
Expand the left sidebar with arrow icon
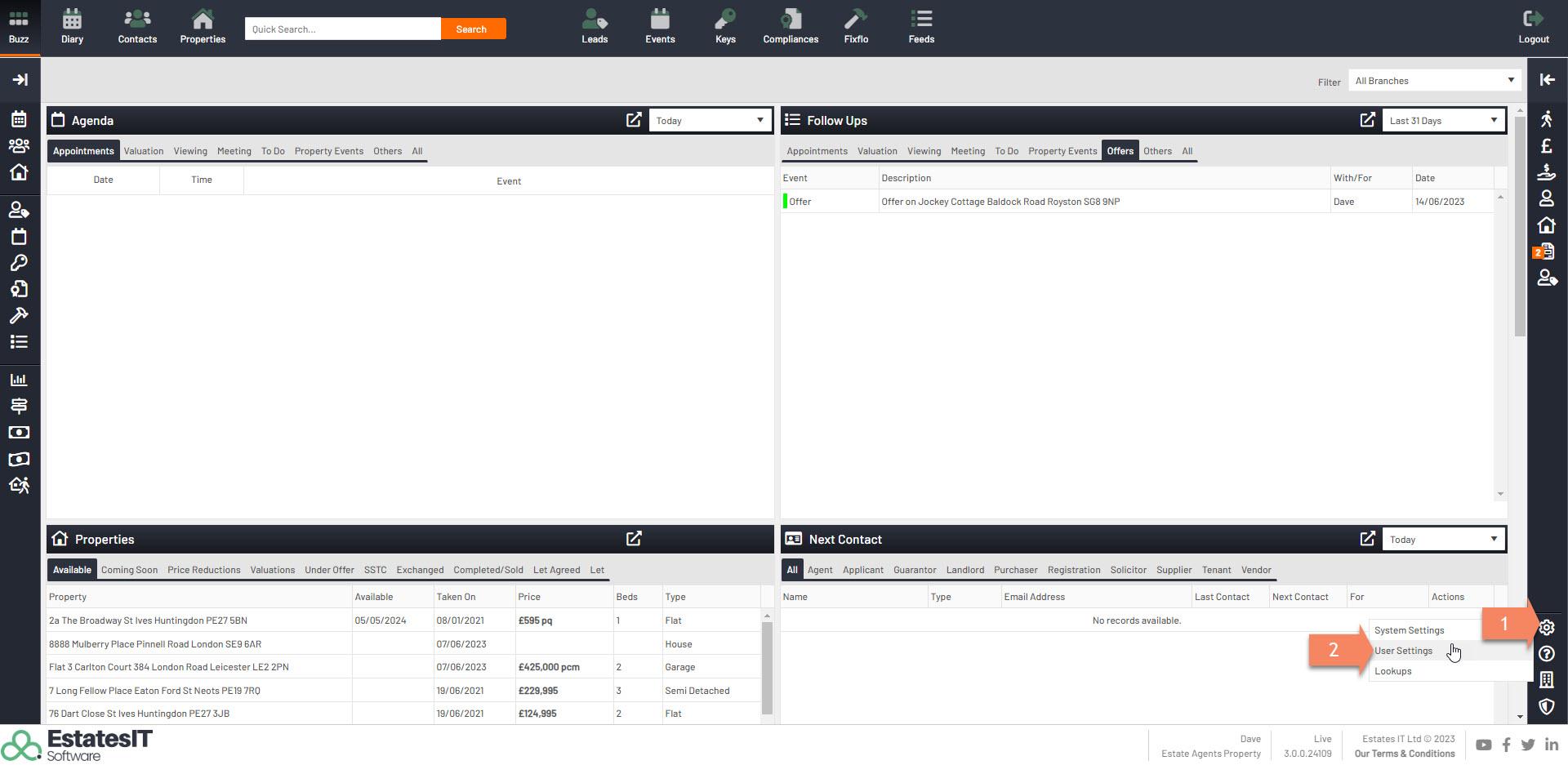point(20,79)
